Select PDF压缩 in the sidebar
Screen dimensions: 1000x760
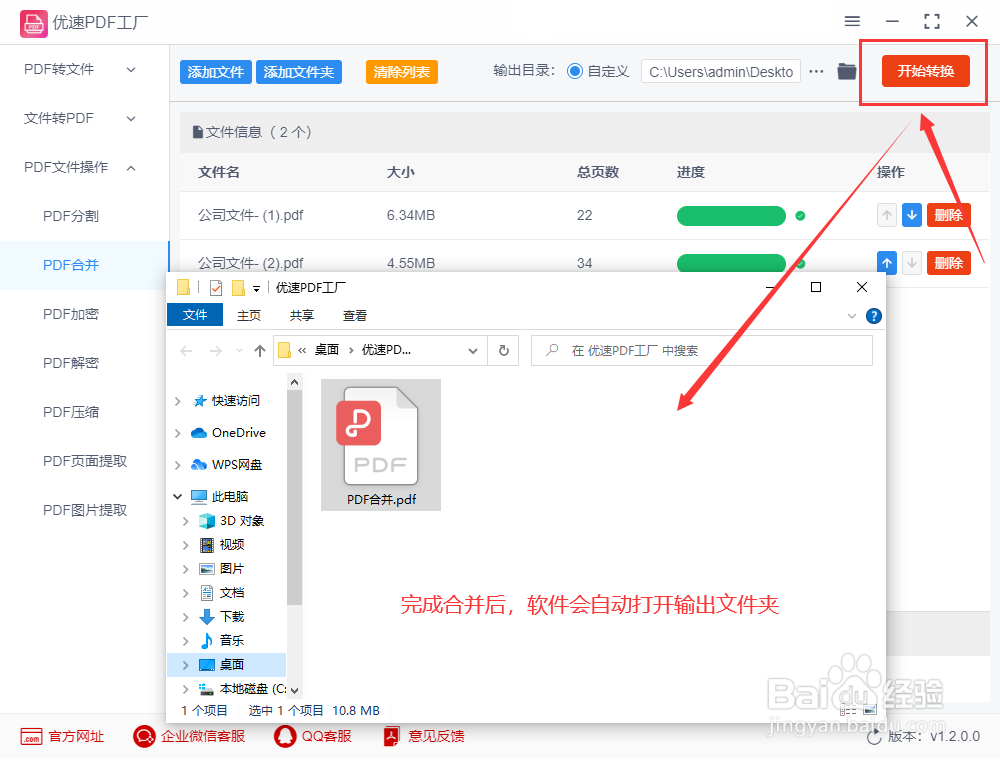point(71,413)
